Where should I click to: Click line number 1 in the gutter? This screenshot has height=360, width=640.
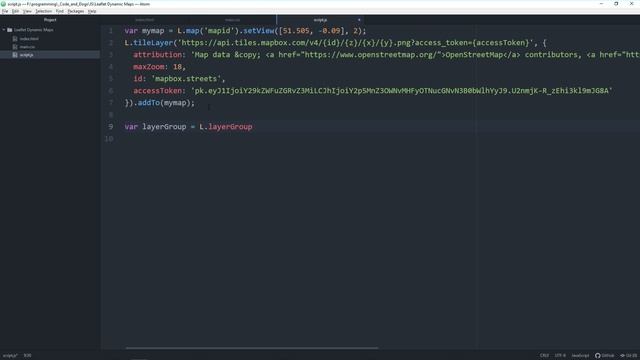(x=111, y=31)
